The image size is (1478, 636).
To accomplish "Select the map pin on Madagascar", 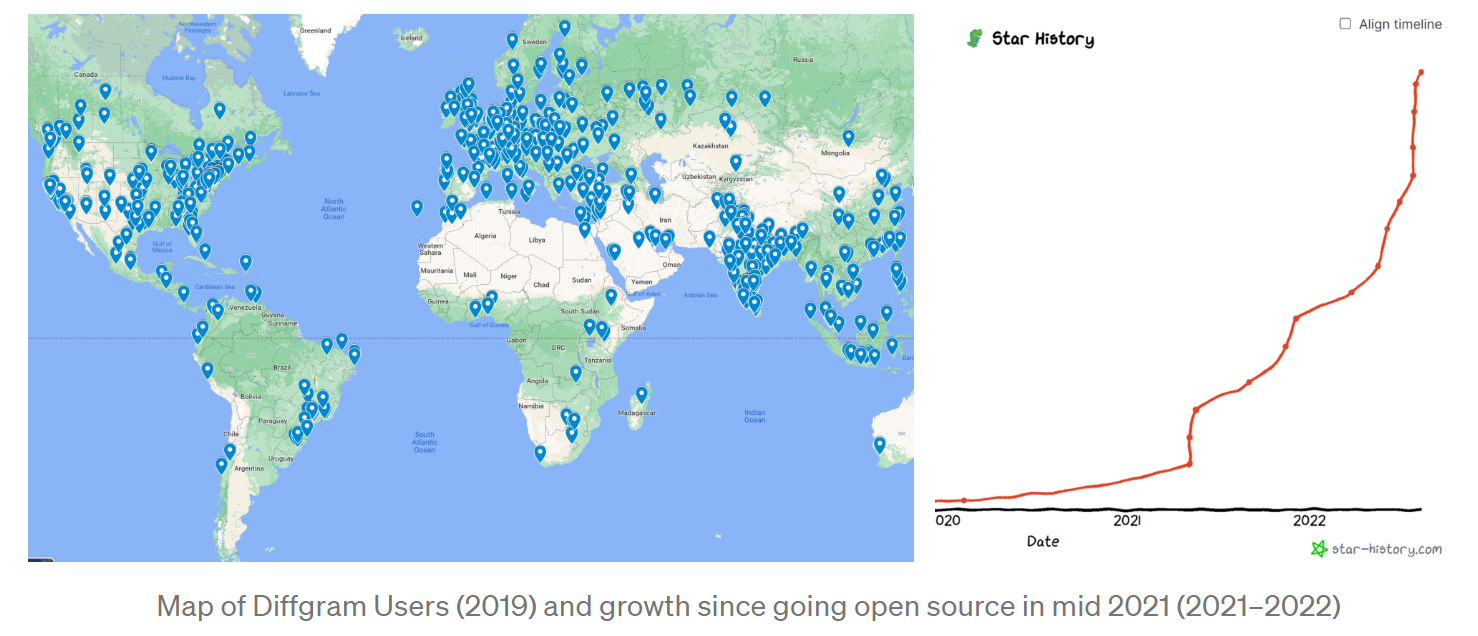I will (641, 394).
